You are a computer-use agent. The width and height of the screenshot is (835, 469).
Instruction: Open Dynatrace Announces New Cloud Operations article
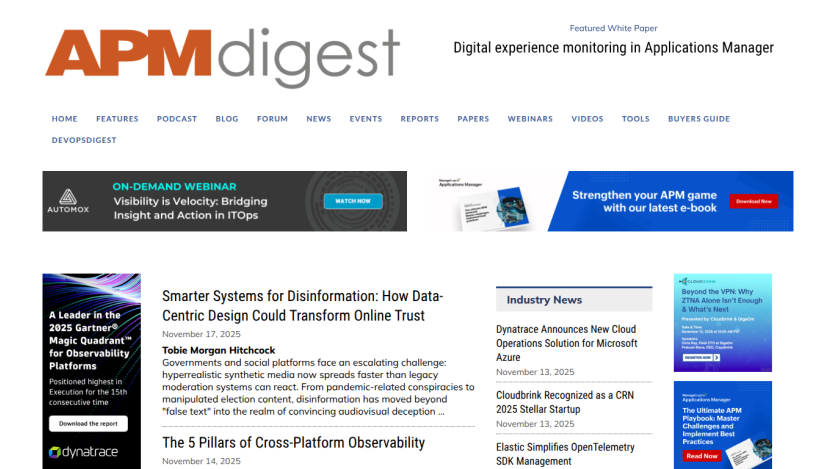point(567,343)
